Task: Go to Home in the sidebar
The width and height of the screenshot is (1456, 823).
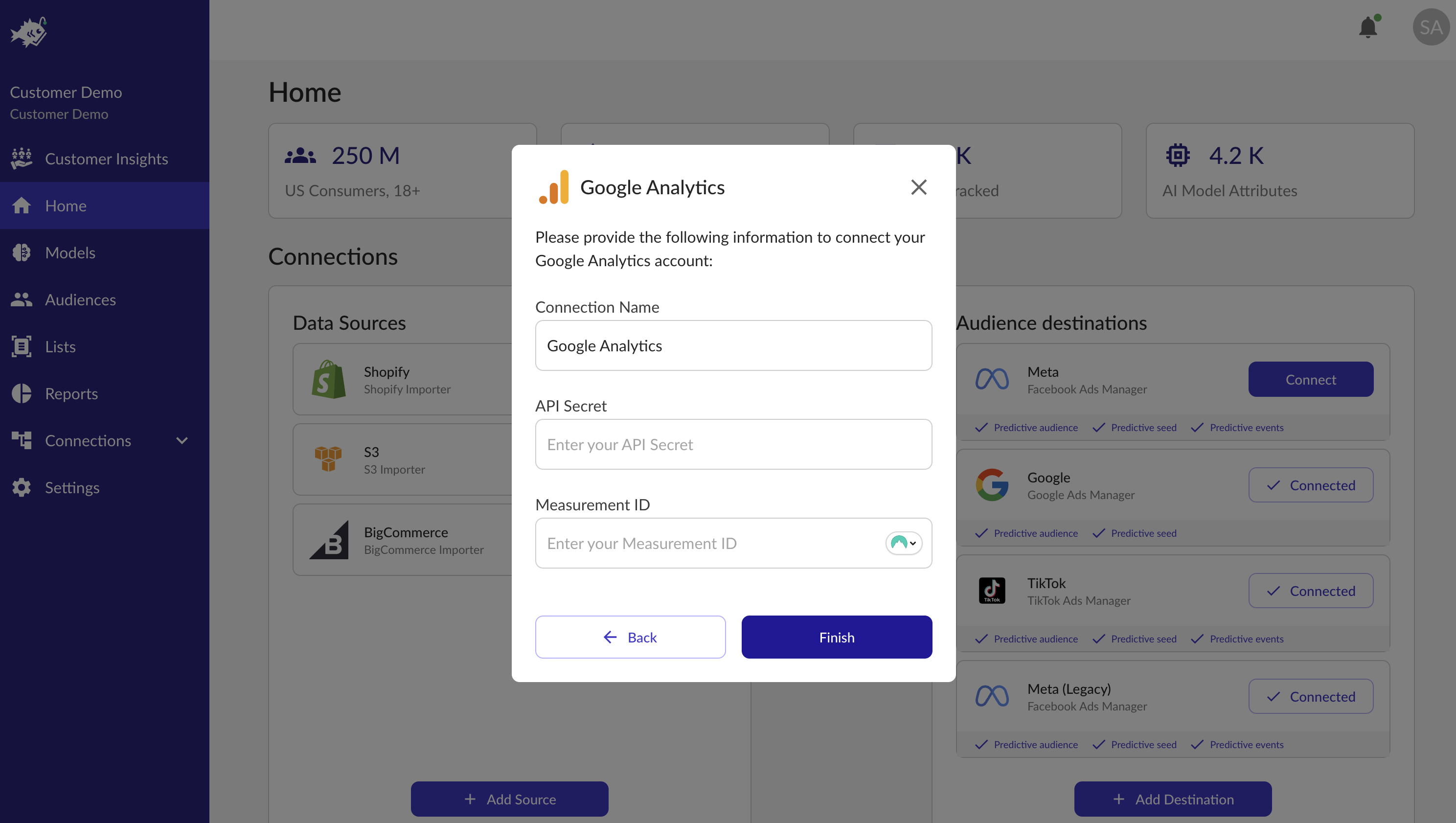Action: tap(105, 205)
